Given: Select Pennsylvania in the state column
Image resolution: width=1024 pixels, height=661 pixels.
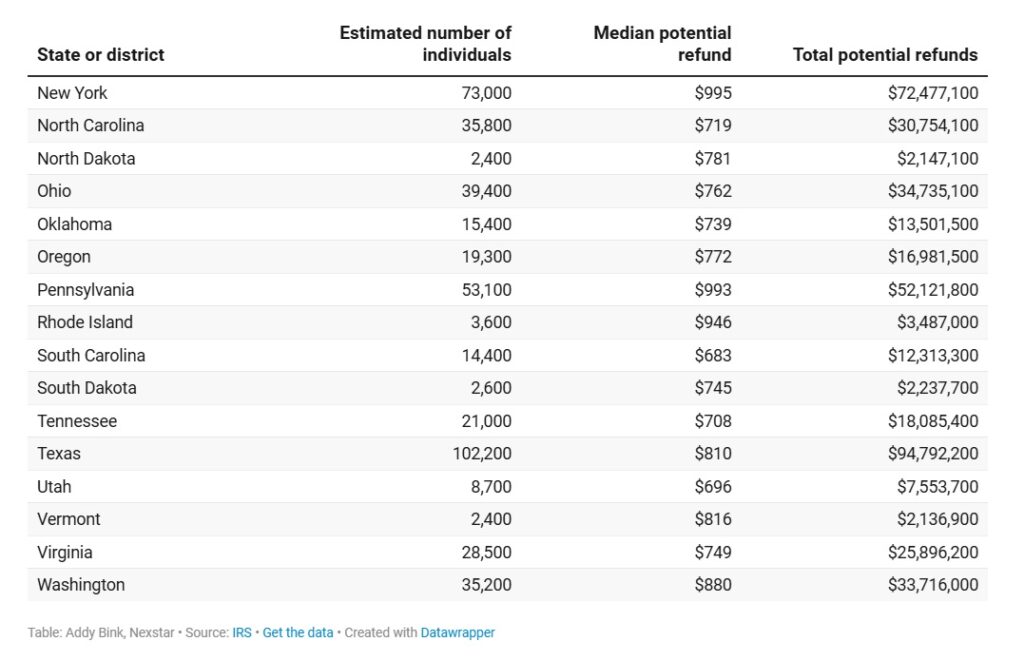Looking at the screenshot, I should pos(85,290).
